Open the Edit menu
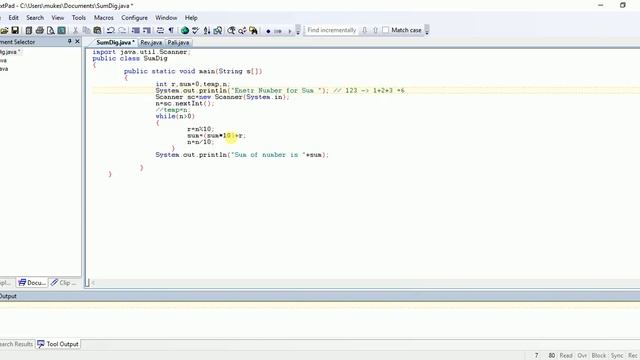Viewport: 640px width, 360px height. pos(13,18)
